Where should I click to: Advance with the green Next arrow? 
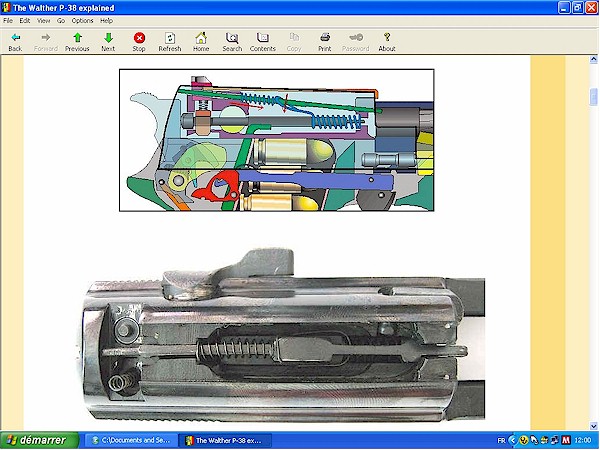(108, 42)
